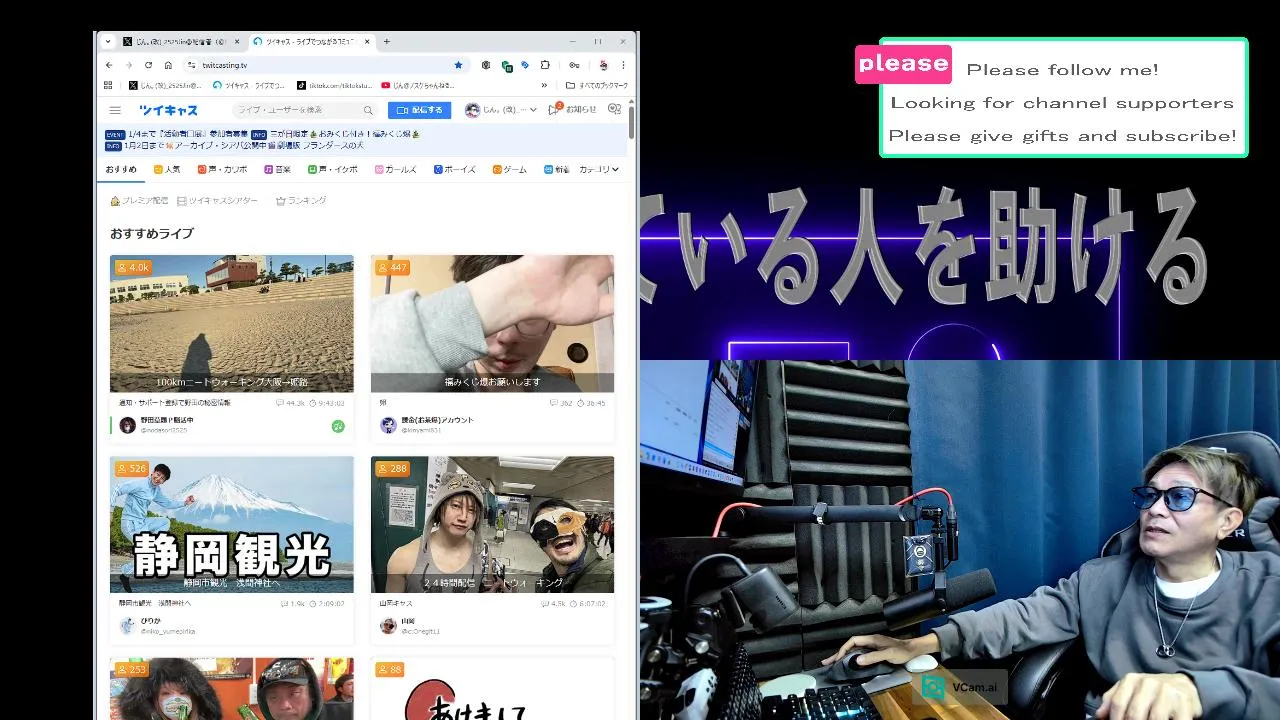Select the 音楽 category tab

click(278, 170)
